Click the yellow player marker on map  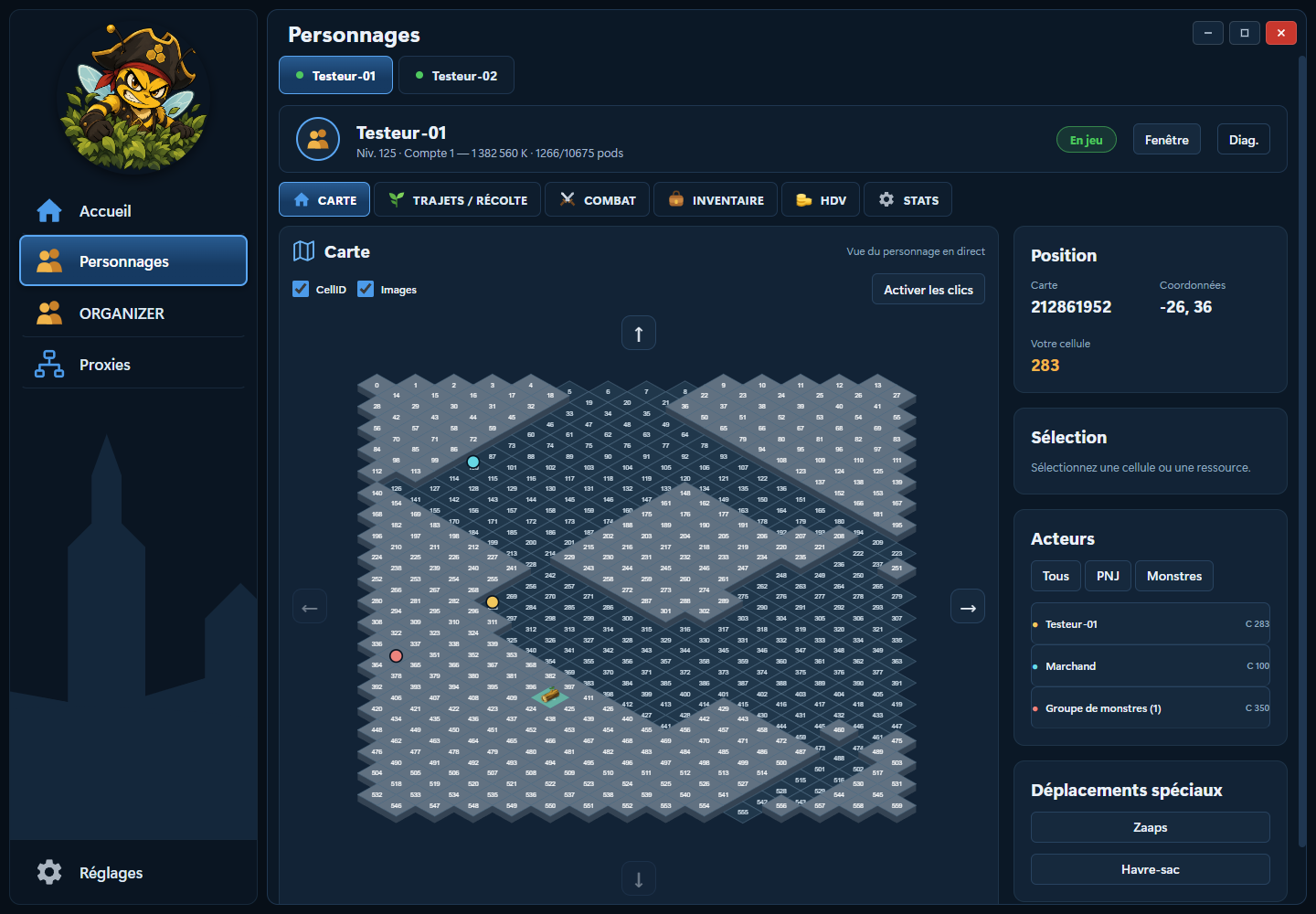tap(493, 602)
